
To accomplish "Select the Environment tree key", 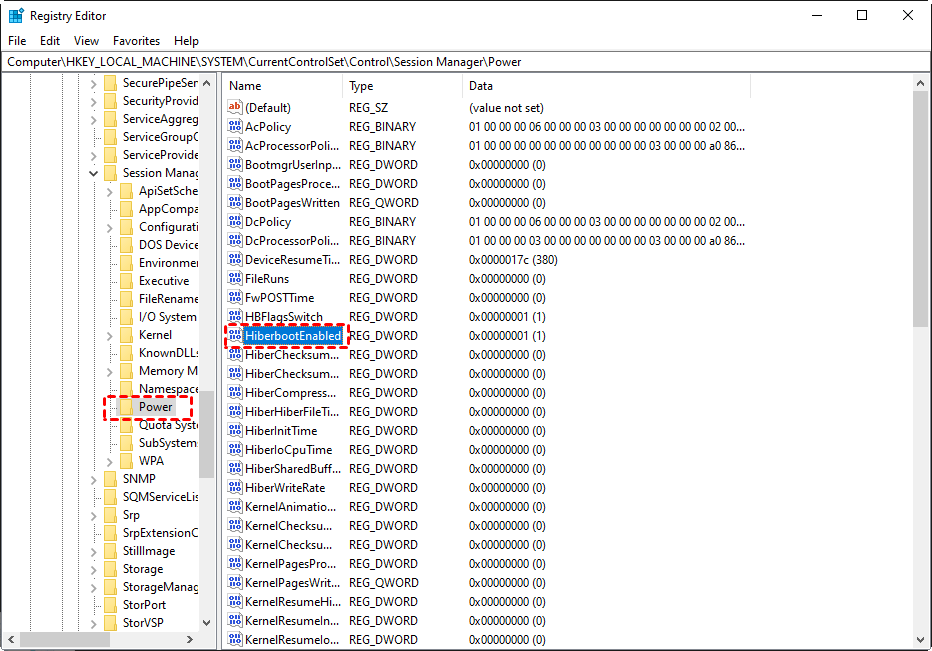I will coord(168,263).
